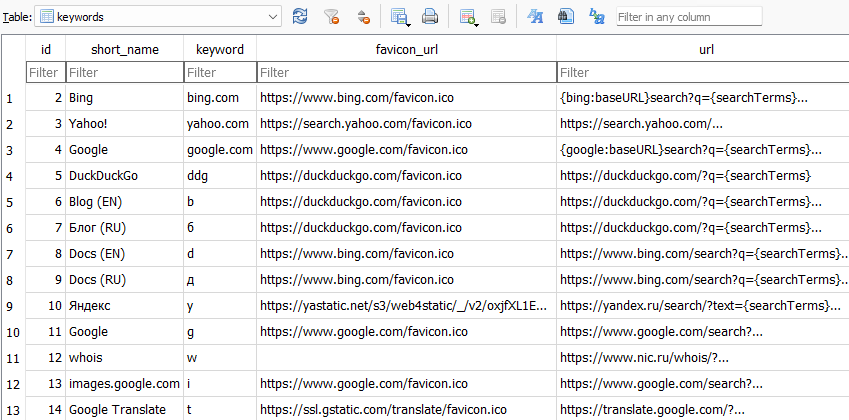This screenshot has width=849, height=420.
Task: Select the yandex.ru search url cell
Action: coord(703,306)
